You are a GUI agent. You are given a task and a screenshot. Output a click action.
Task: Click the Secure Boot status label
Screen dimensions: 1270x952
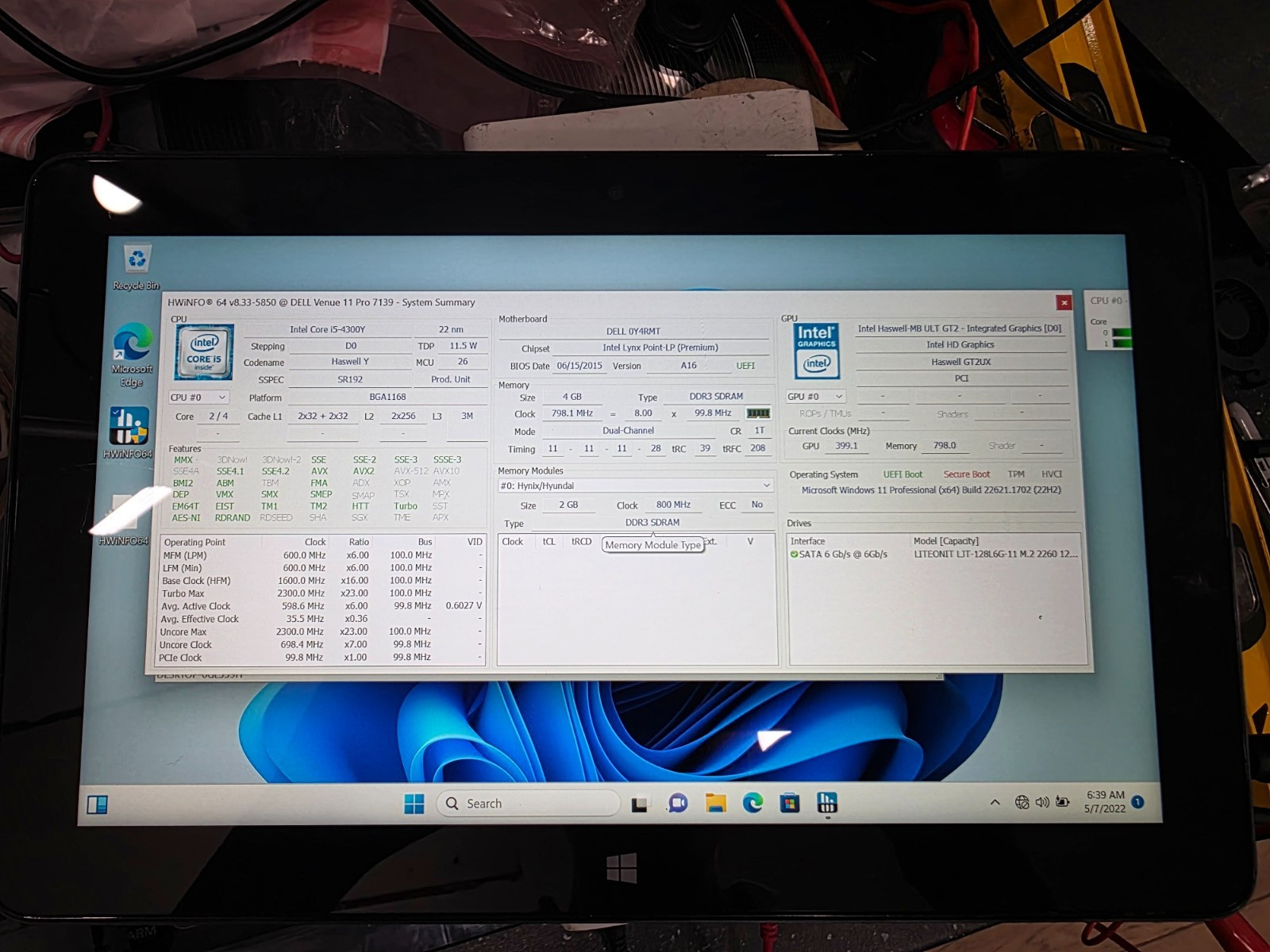pyautogui.click(x=967, y=474)
